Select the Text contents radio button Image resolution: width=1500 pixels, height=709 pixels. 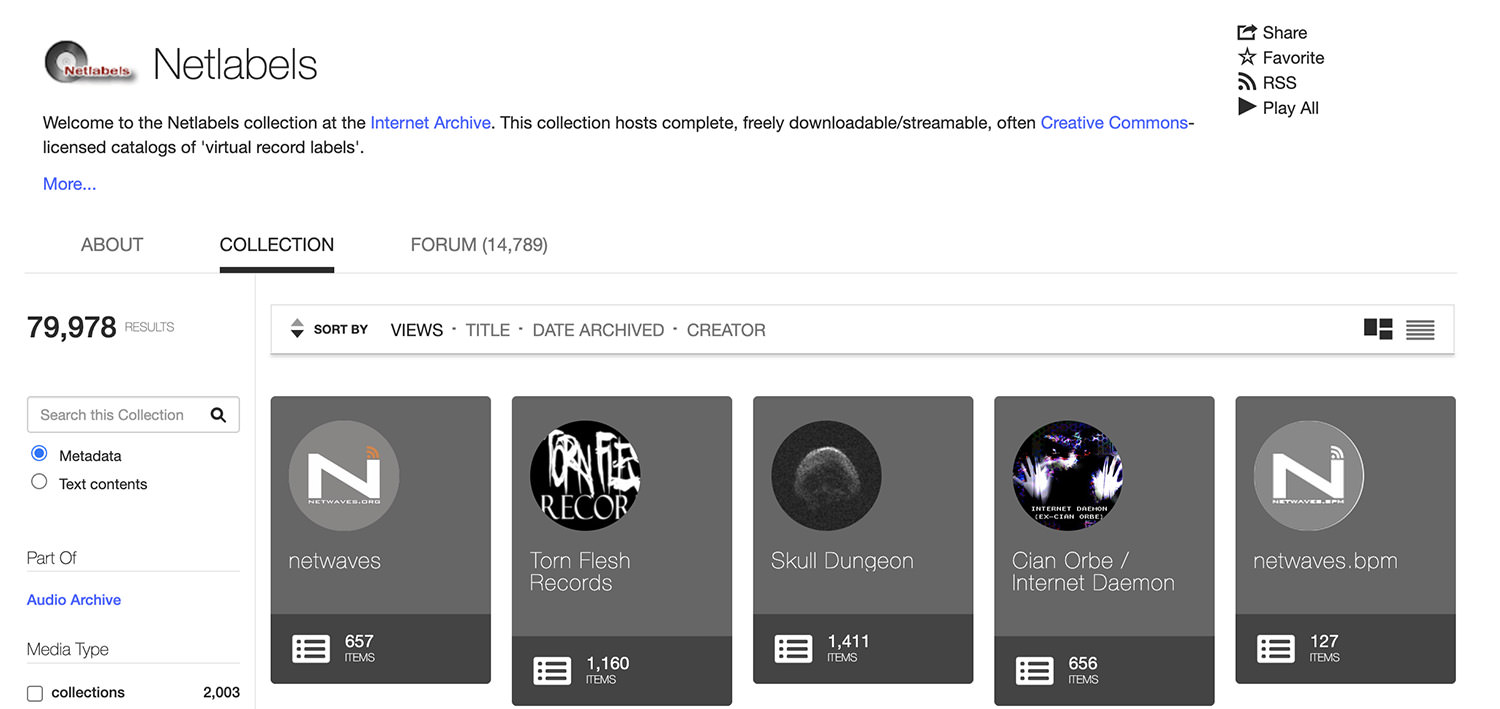click(x=39, y=482)
